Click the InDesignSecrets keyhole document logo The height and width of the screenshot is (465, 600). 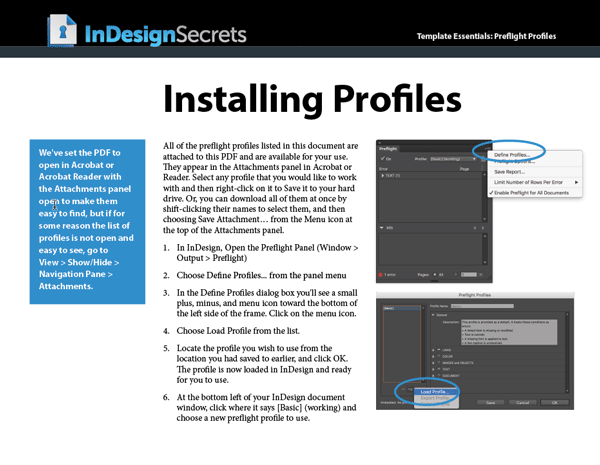pos(62,31)
